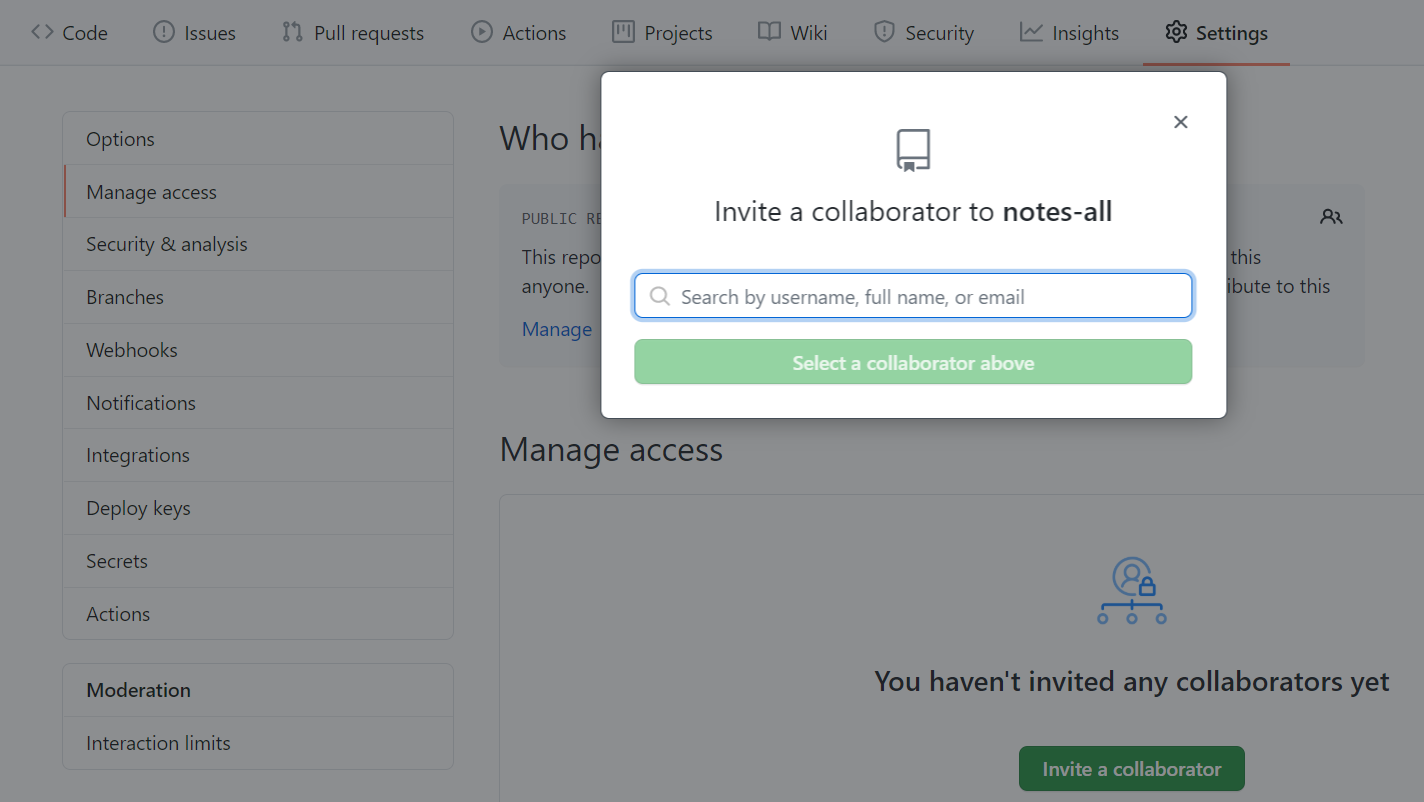1424x802 pixels.
Task: Open the Security tab
Action: coord(923,33)
